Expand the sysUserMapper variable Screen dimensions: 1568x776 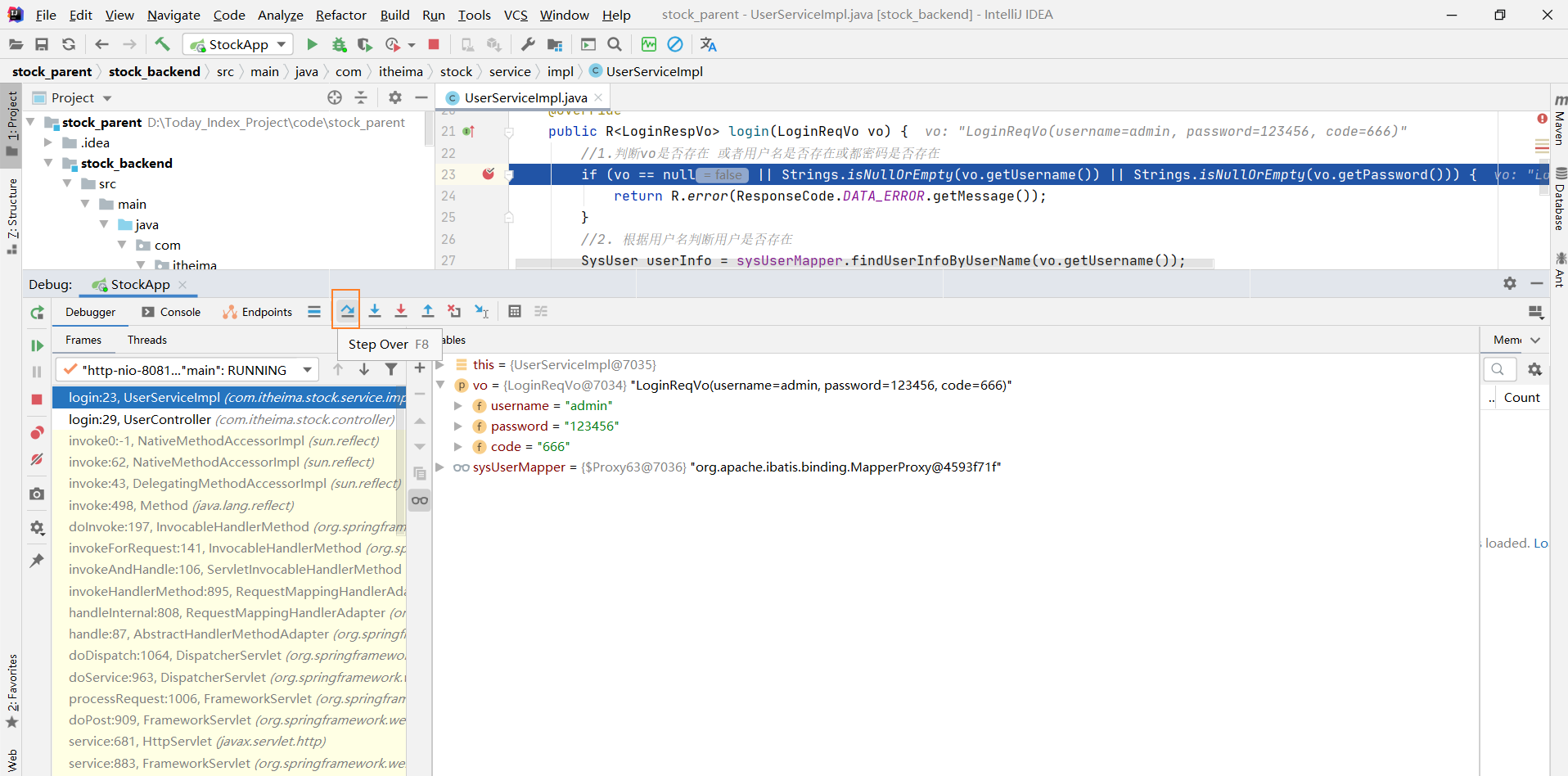[x=440, y=467]
